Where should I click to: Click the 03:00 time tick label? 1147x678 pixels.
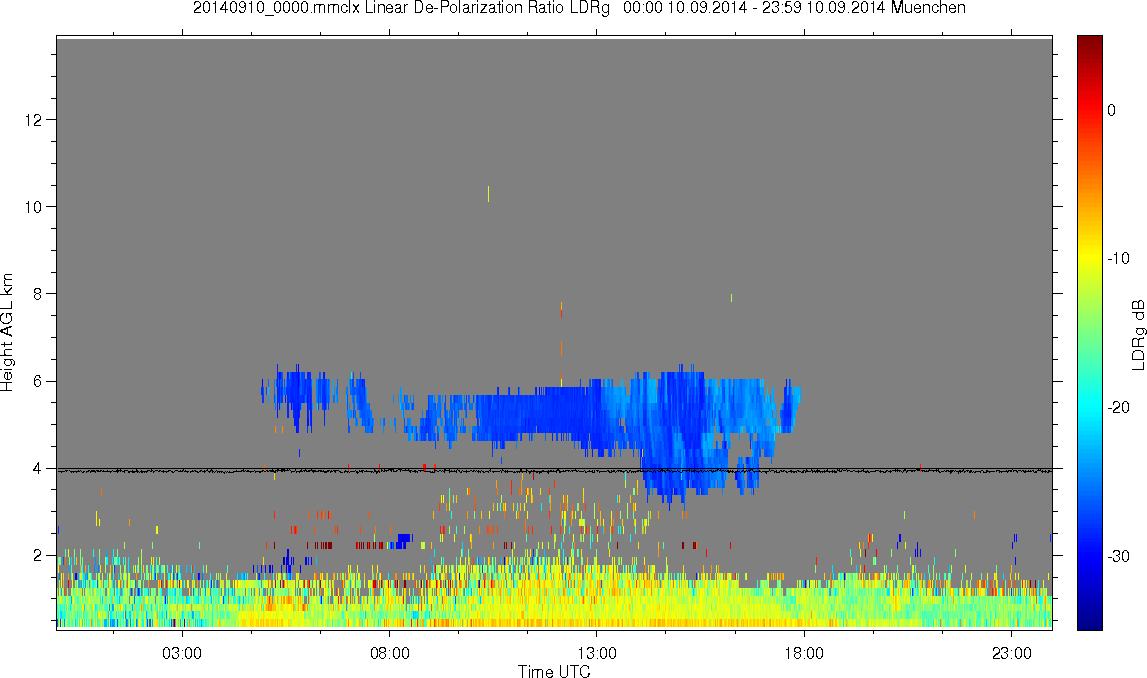pyautogui.click(x=181, y=652)
